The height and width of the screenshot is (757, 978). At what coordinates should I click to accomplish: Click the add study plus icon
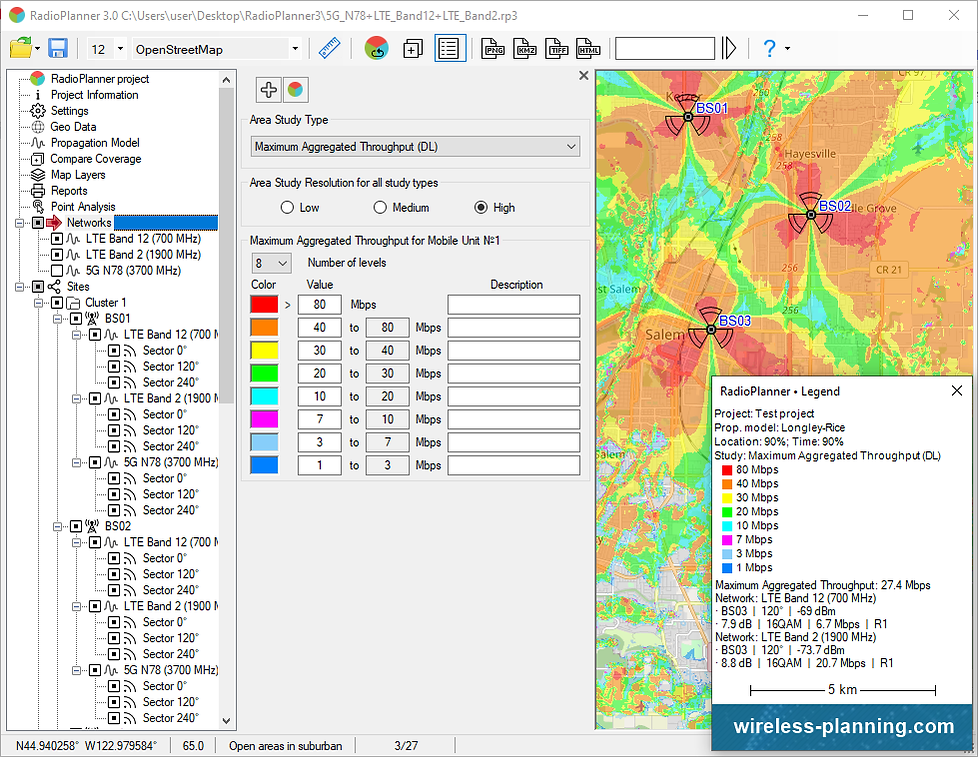point(268,89)
